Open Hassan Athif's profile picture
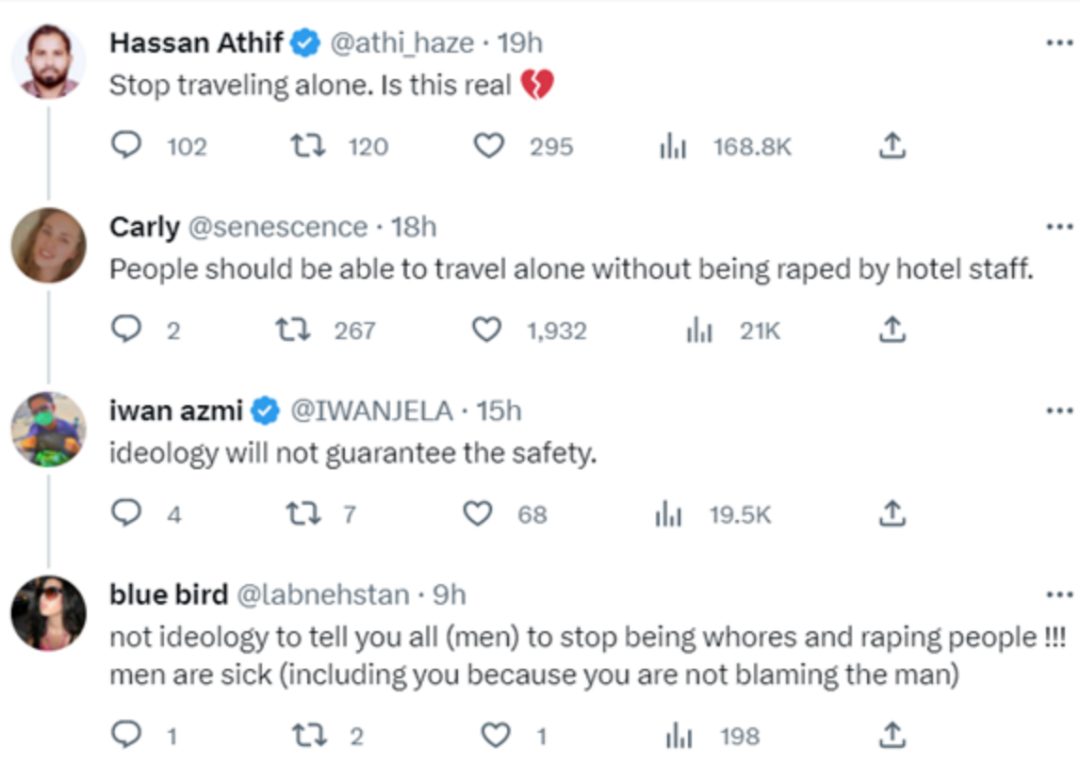The height and width of the screenshot is (764, 1080). pos(48,61)
